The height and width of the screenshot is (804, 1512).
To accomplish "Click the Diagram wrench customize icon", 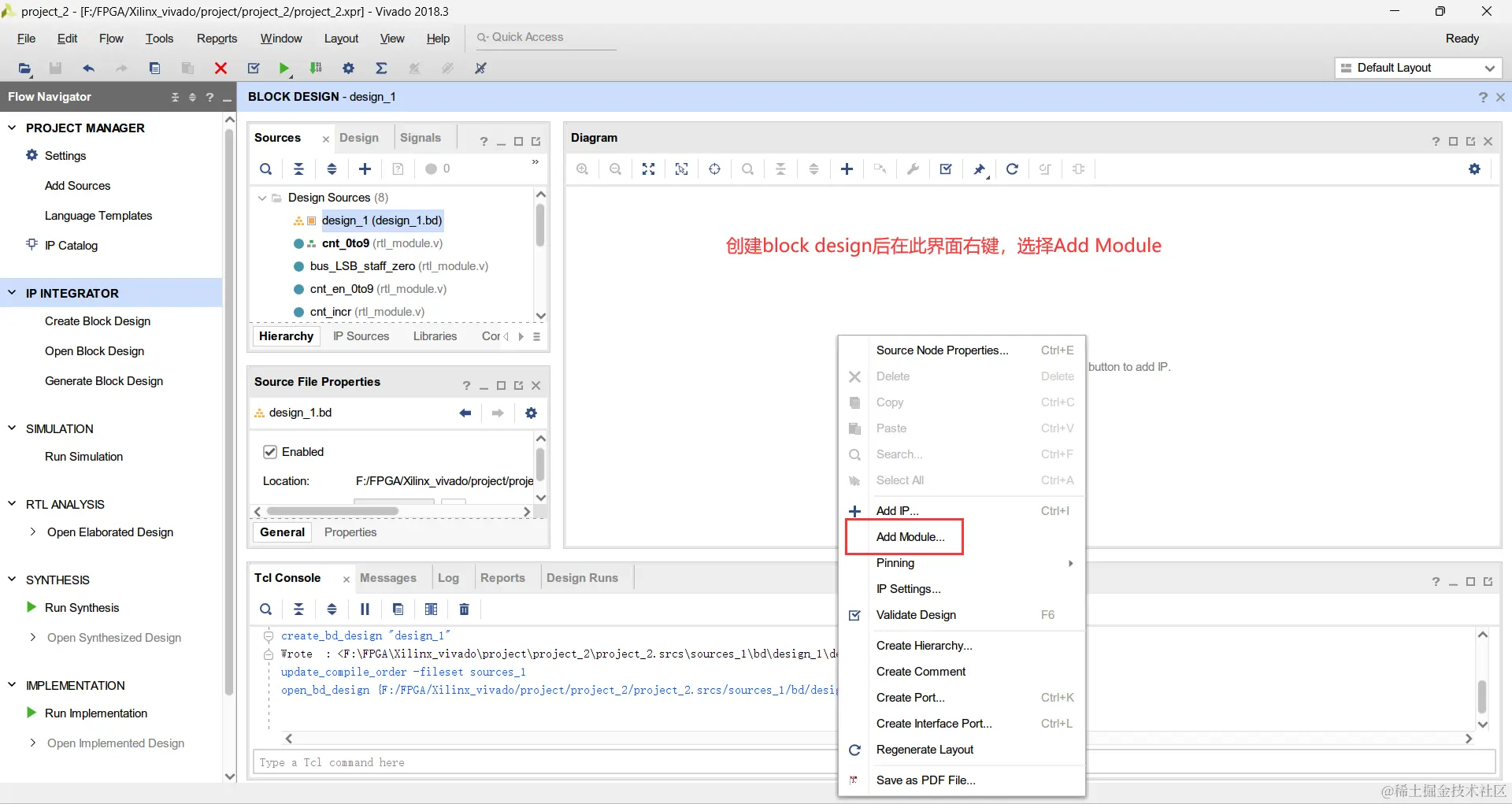I will click(913, 169).
